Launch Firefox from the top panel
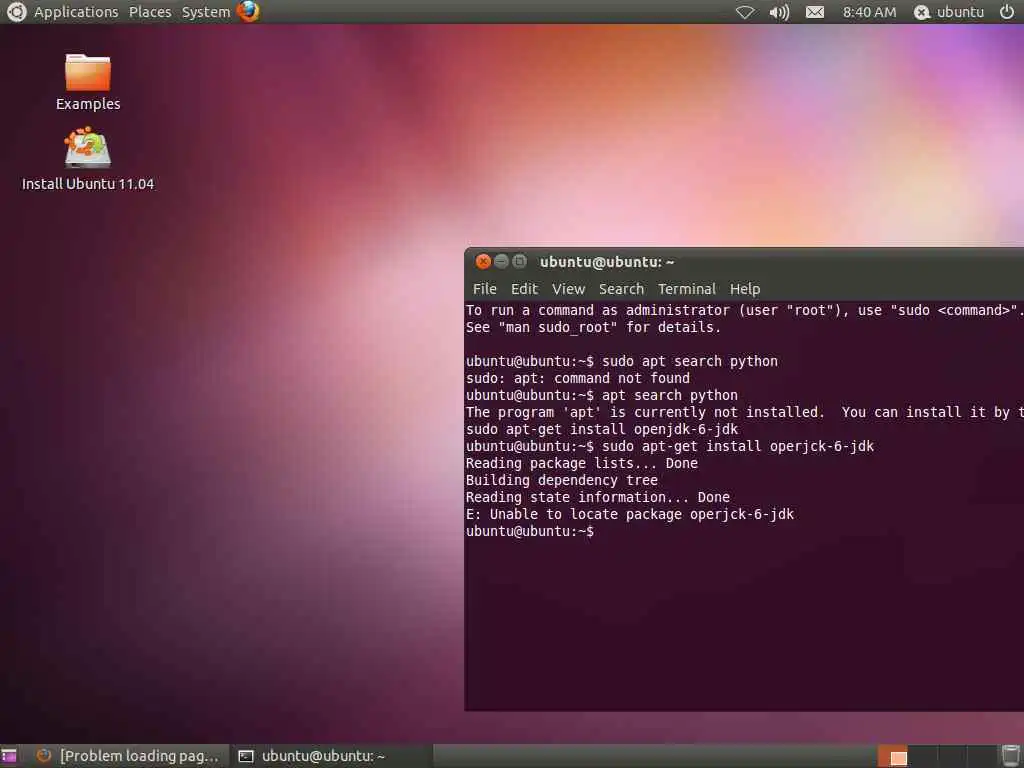 coord(248,11)
